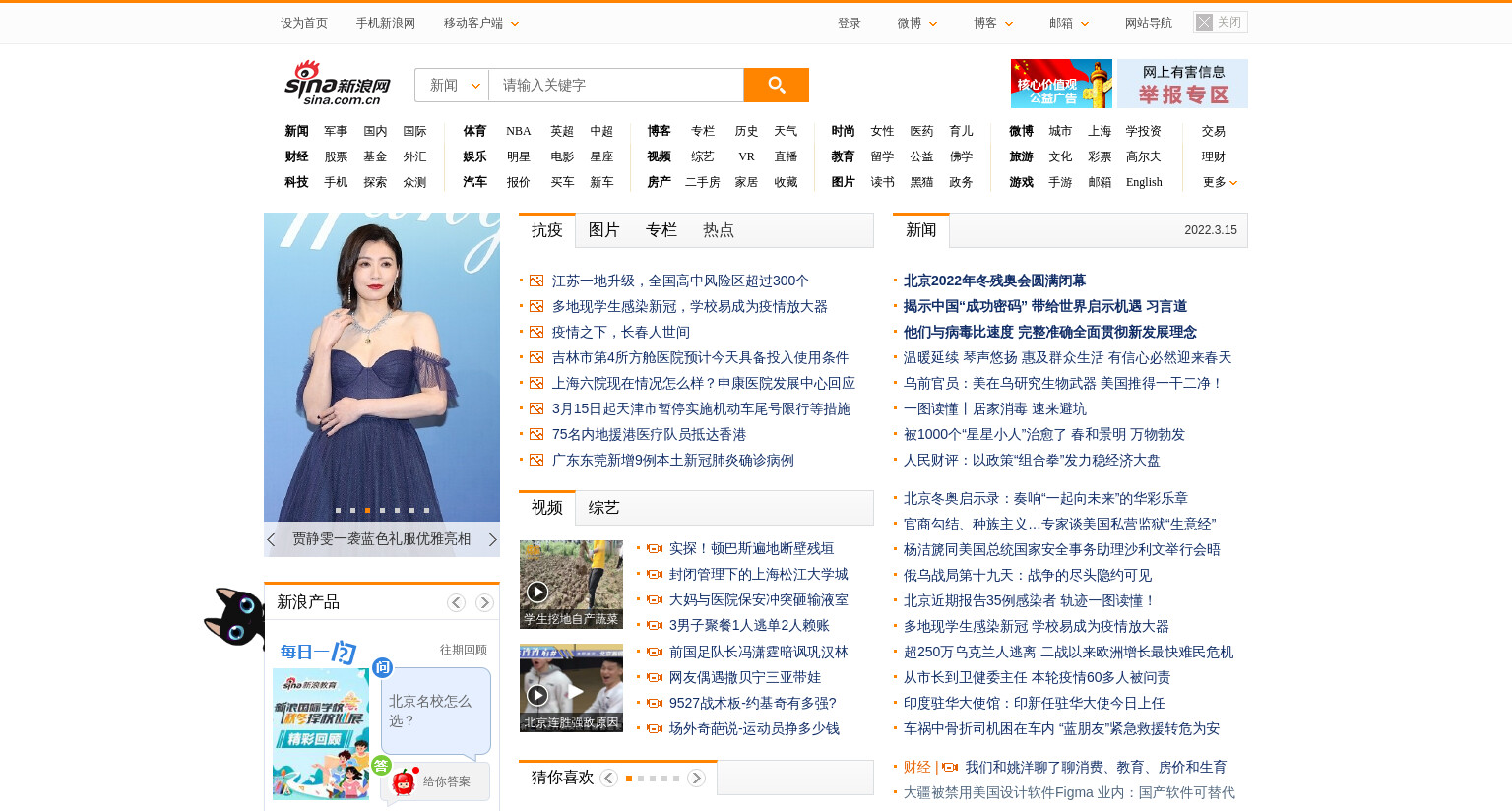Image resolution: width=1512 pixels, height=811 pixels.
Task: Open 登录 login link
Action: click(850, 23)
